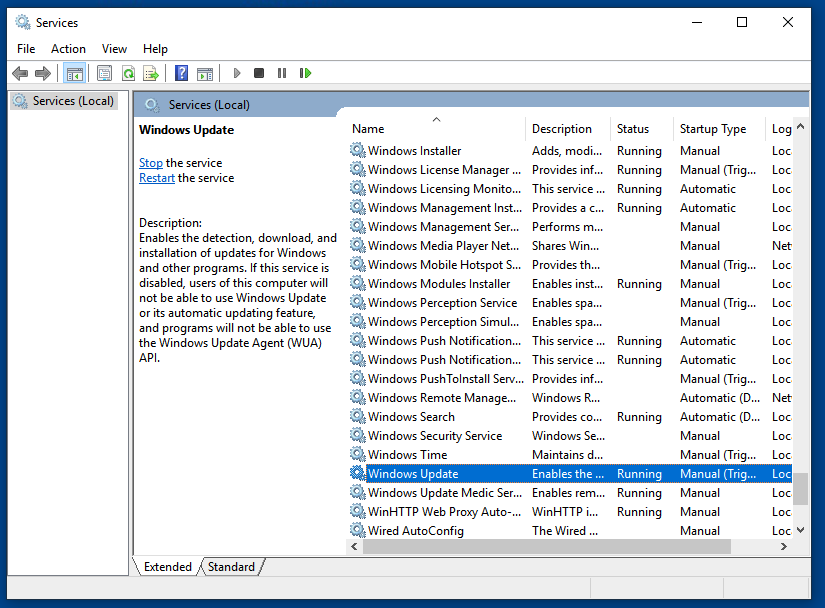825x608 pixels.
Task: Stop the service using the toolbar square
Action: 259,73
